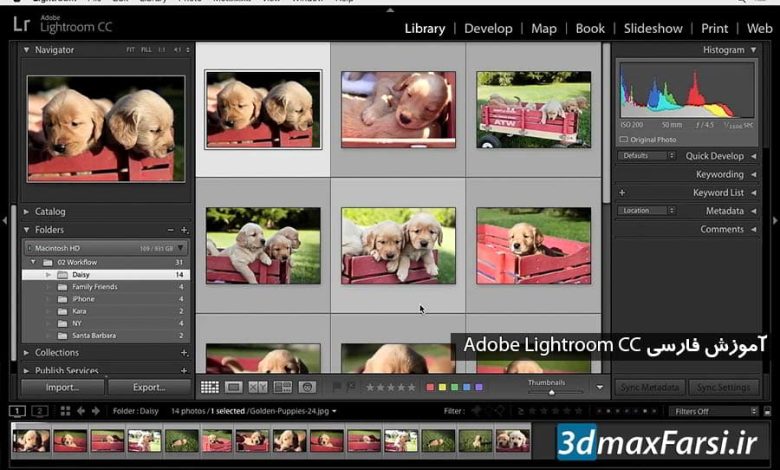Viewport: 780px width, 470px height.
Task: Open Compare view (X|Y)
Action: click(258, 387)
